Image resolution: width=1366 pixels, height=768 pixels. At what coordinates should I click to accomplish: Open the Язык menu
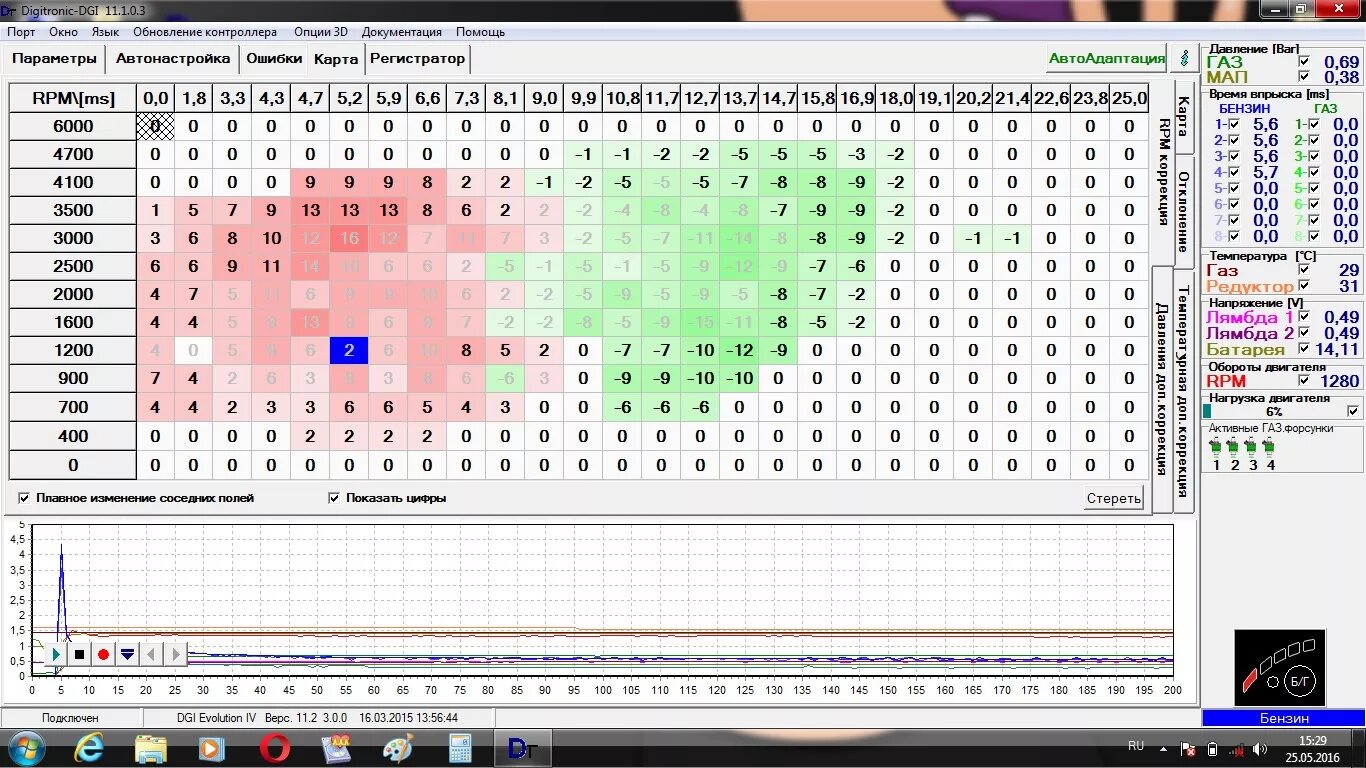tap(105, 32)
